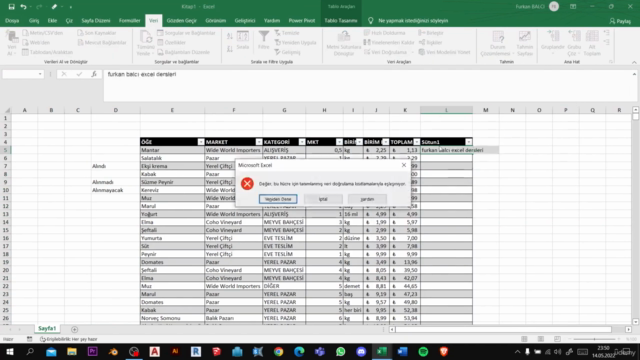Click Yinelenenleri Kaldır remove duplicates

(389, 42)
